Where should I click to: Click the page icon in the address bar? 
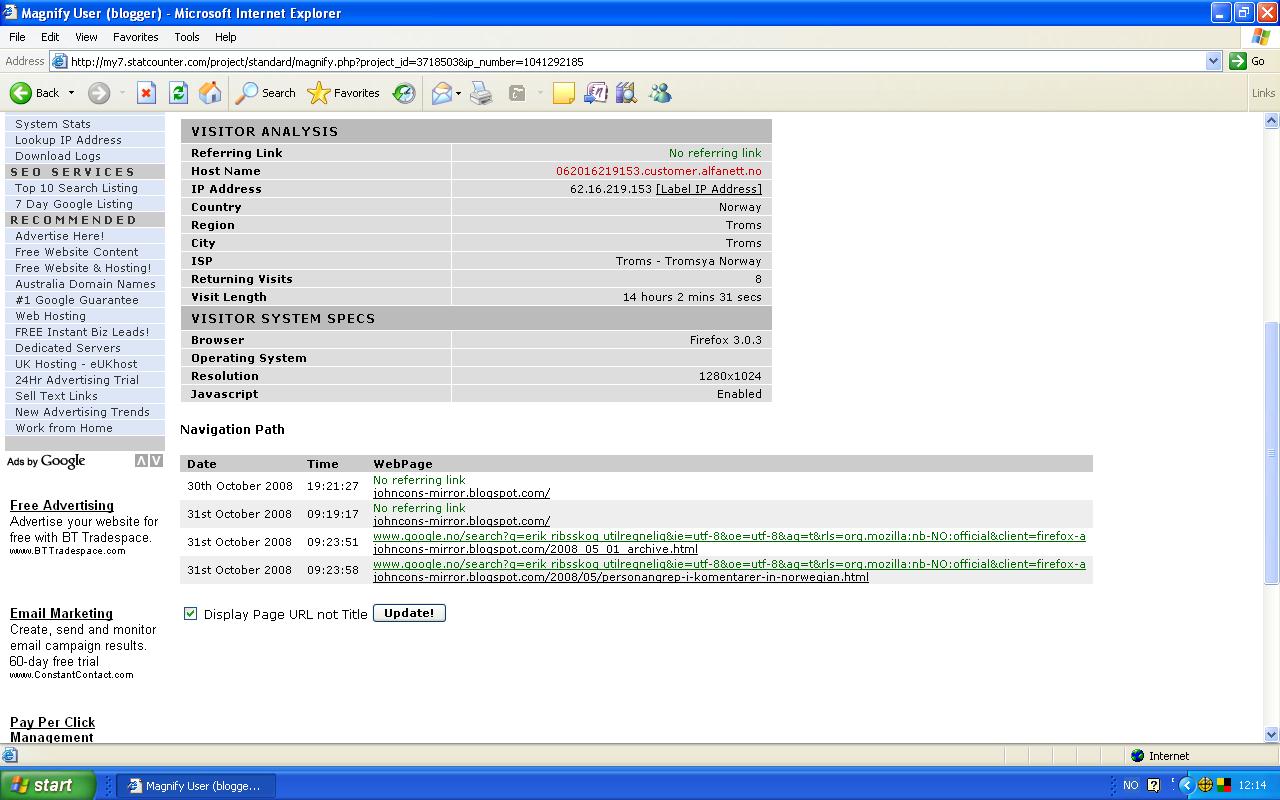[x=60, y=61]
